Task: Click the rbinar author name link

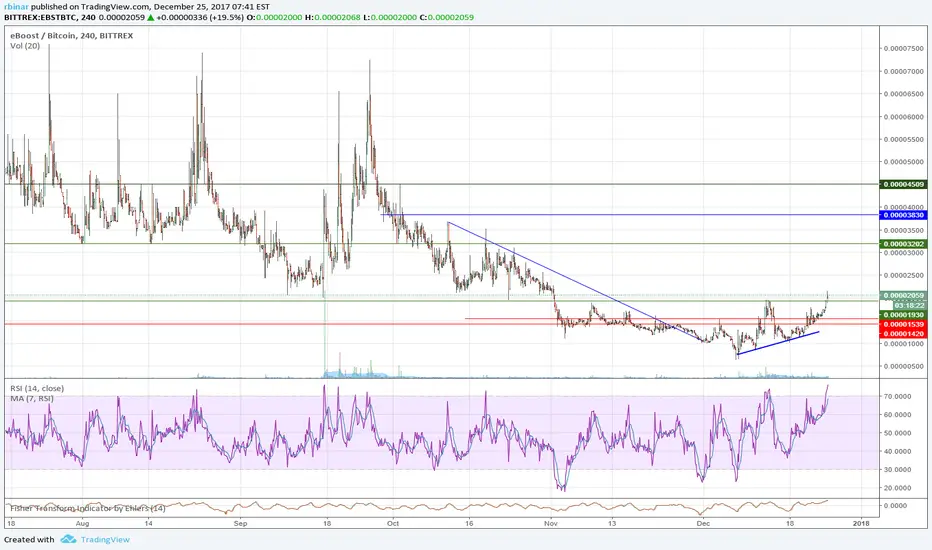Action: (16, 7)
